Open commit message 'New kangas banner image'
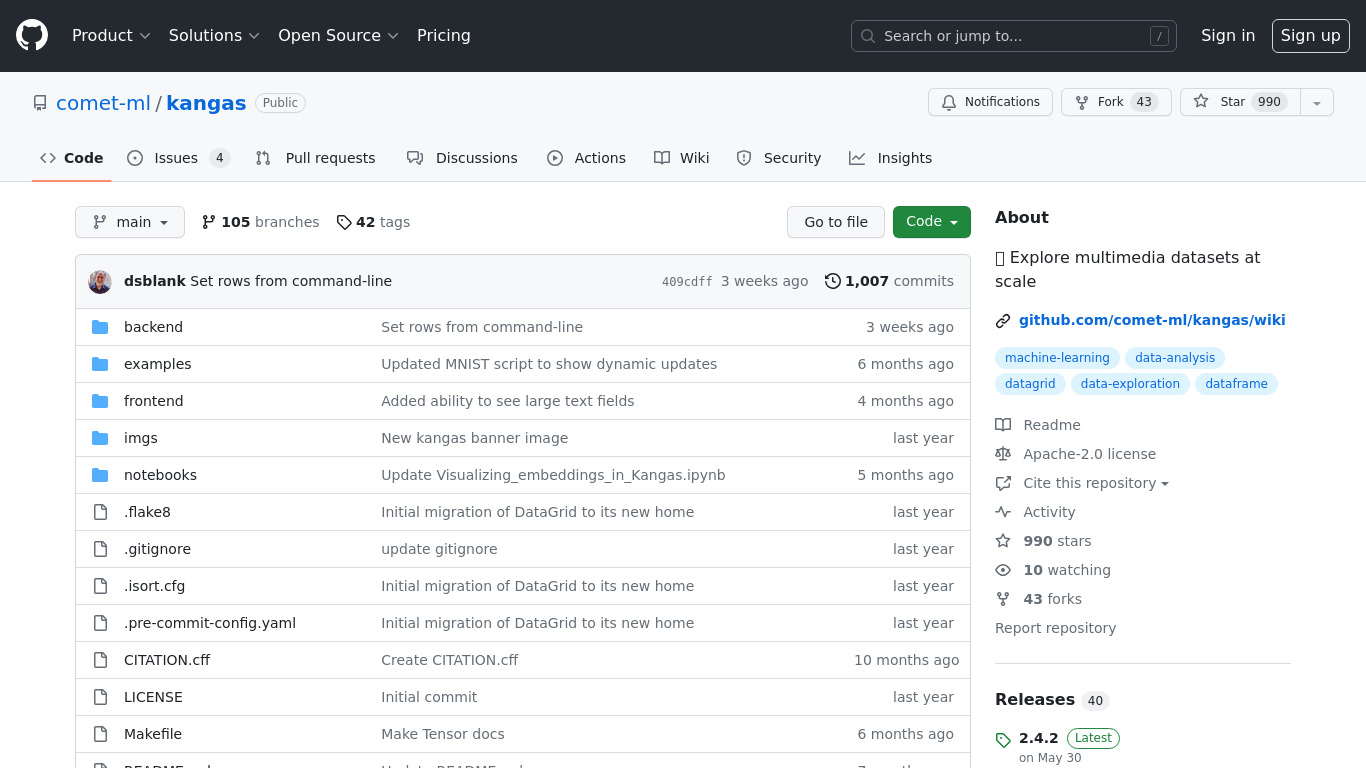Image resolution: width=1366 pixels, height=768 pixels. [474, 438]
